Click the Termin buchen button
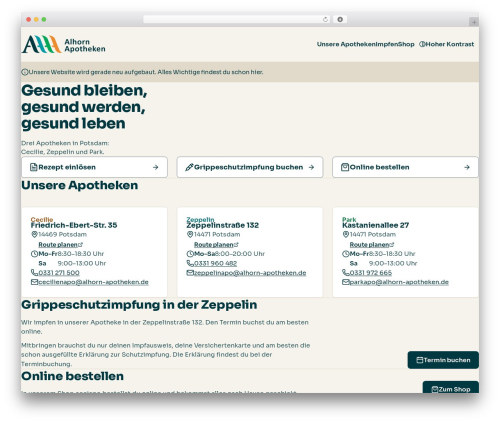This screenshot has width=500, height=423. click(x=443, y=360)
